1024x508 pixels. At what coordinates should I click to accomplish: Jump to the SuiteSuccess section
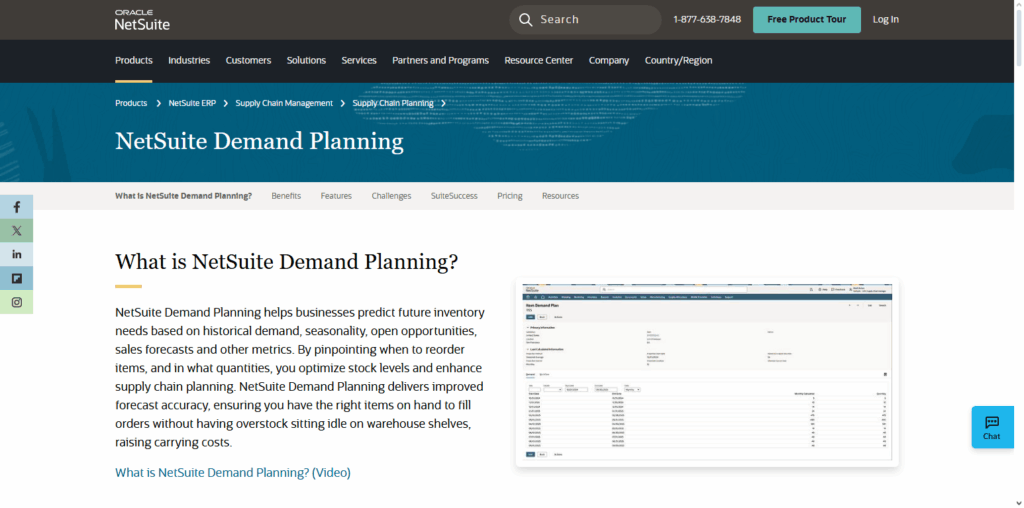click(x=454, y=196)
